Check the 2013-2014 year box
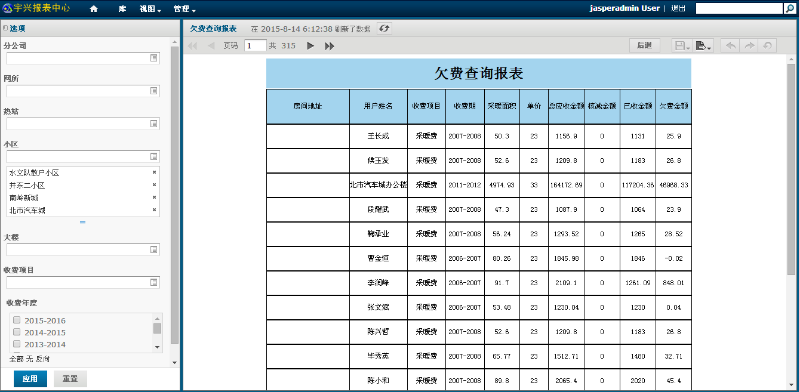The width and height of the screenshot is (799, 392). 17,344
